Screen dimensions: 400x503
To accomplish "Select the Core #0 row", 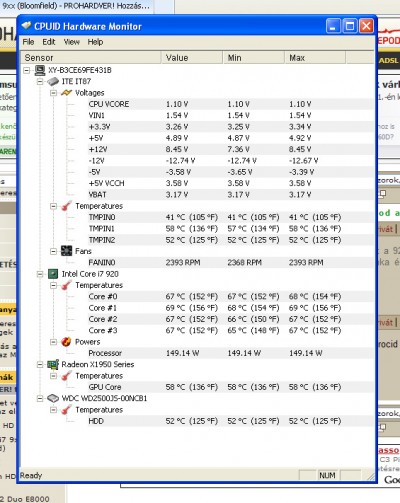I will pos(230,297).
